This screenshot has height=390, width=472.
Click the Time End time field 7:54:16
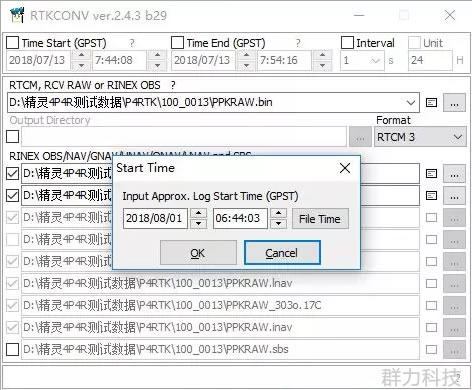click(x=284, y=60)
